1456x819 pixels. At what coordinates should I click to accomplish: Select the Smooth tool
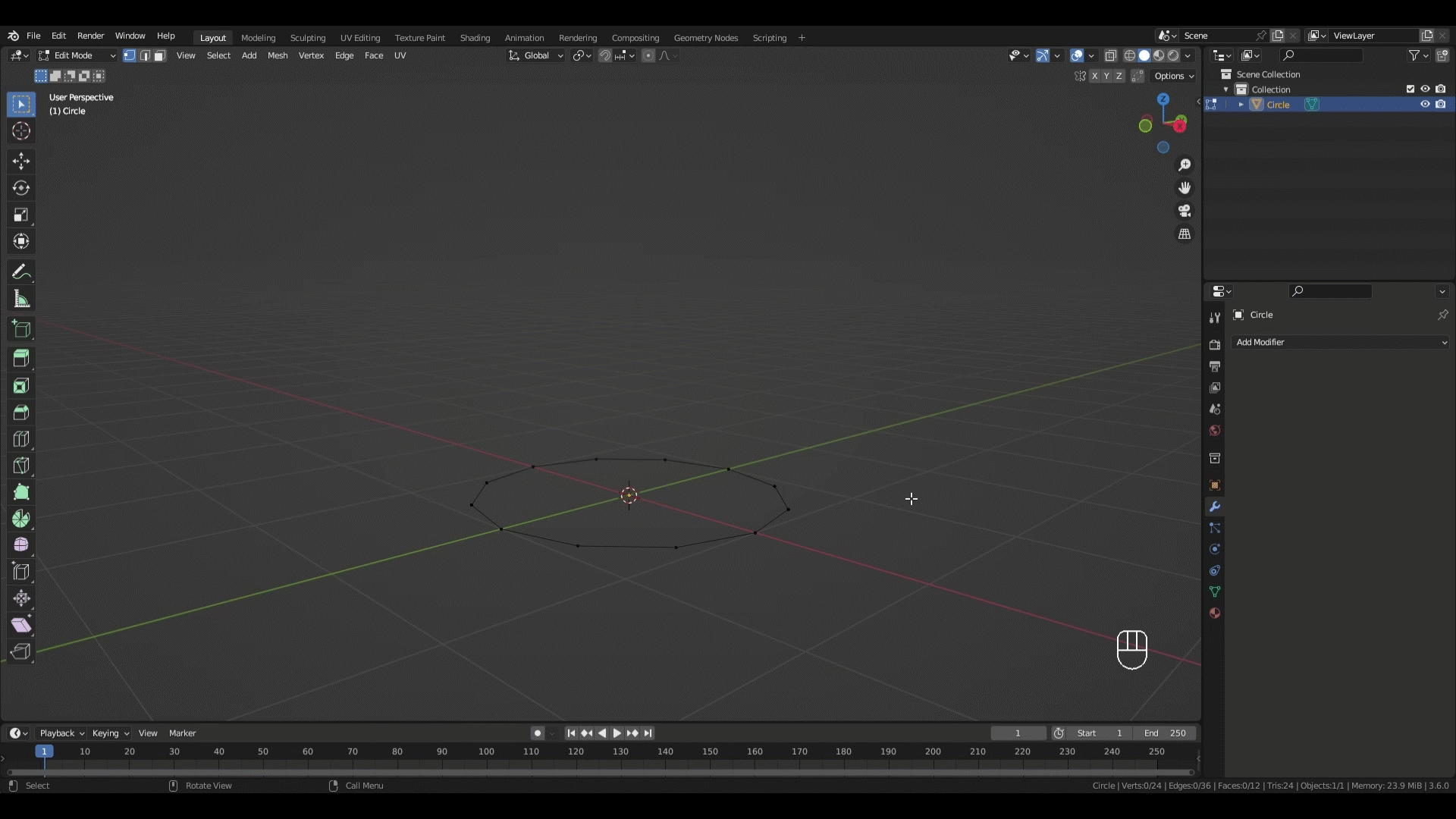click(21, 545)
